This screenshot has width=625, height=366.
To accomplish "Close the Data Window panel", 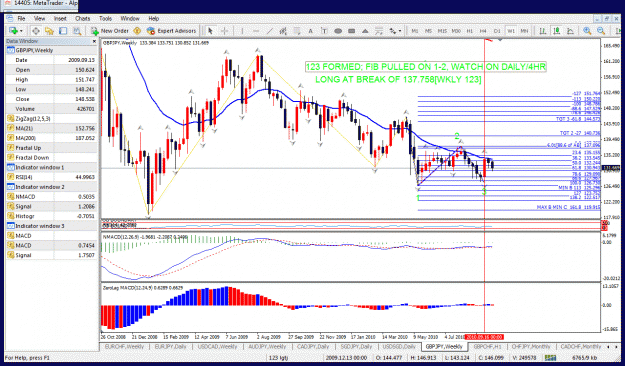I will 94,41.
